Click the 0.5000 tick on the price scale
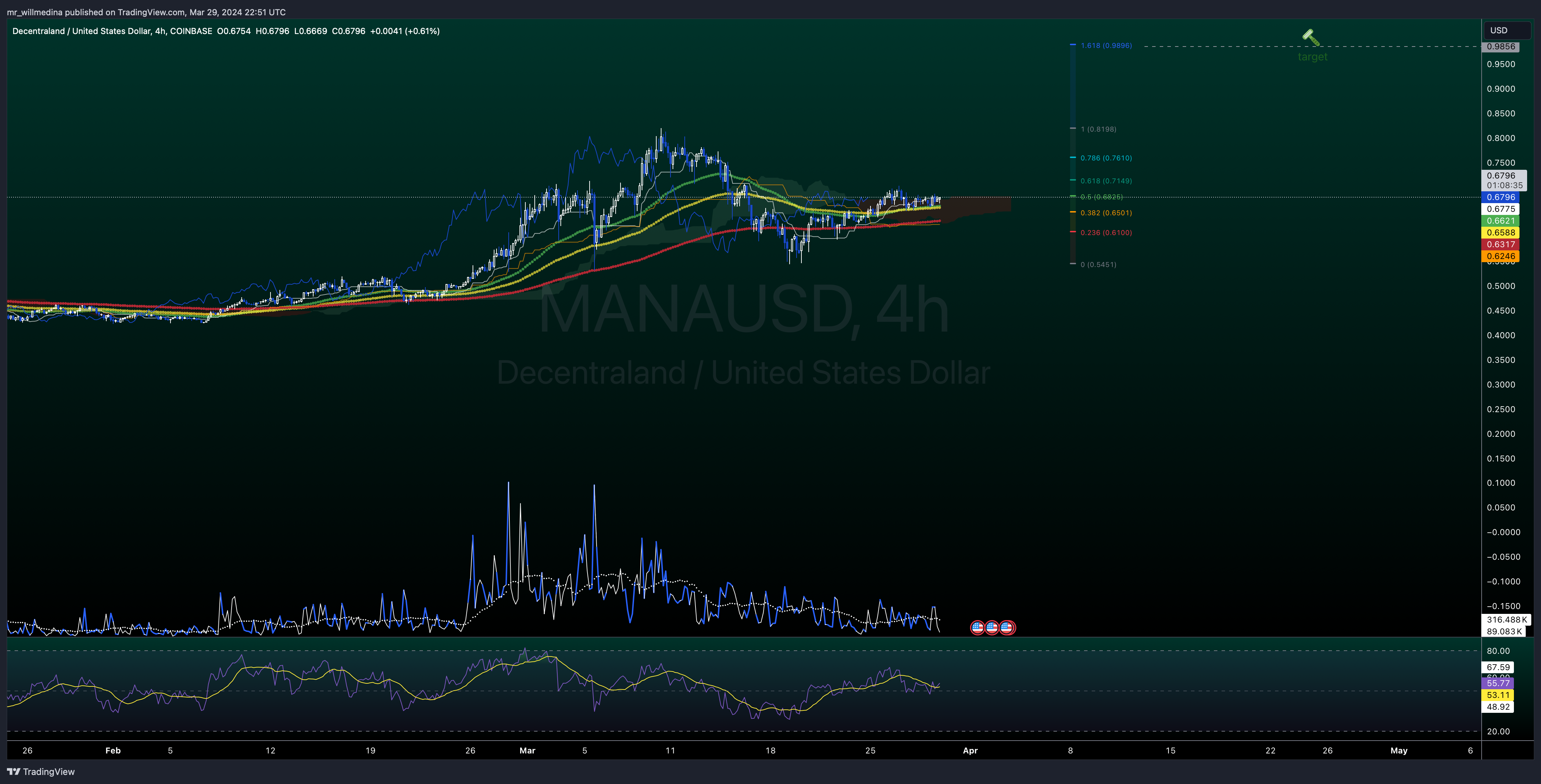Screen dimensions: 1541x784 [x=1501, y=286]
